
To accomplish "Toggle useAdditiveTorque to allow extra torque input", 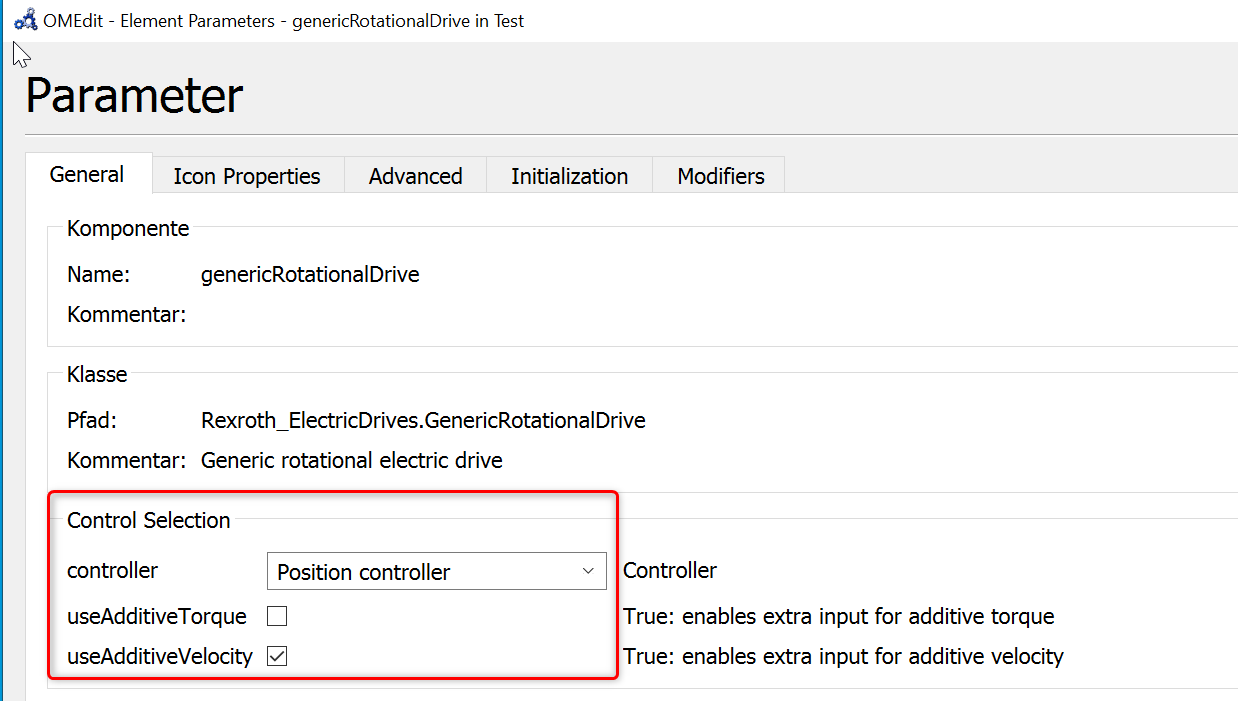I will (276, 616).
